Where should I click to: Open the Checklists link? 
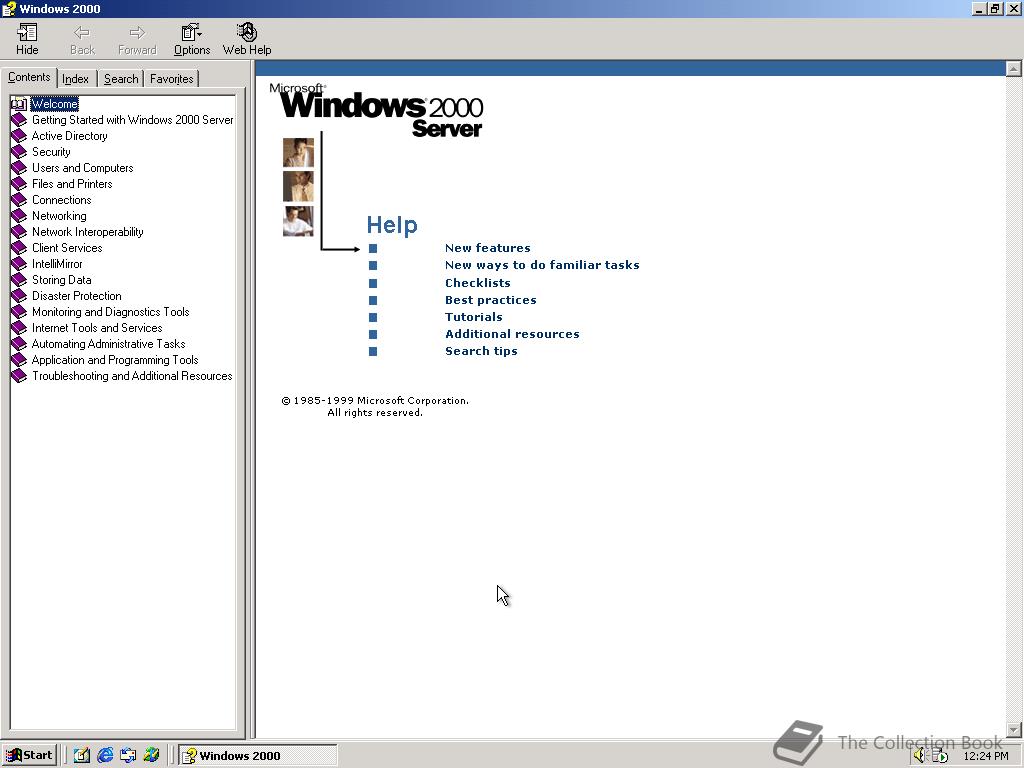click(x=478, y=283)
